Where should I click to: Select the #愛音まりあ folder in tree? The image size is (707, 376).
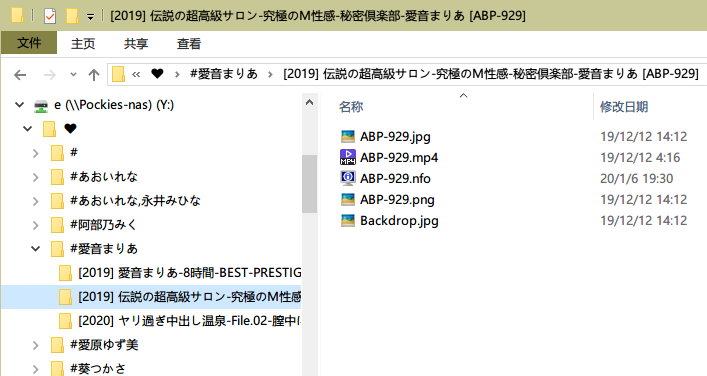click(x=104, y=248)
